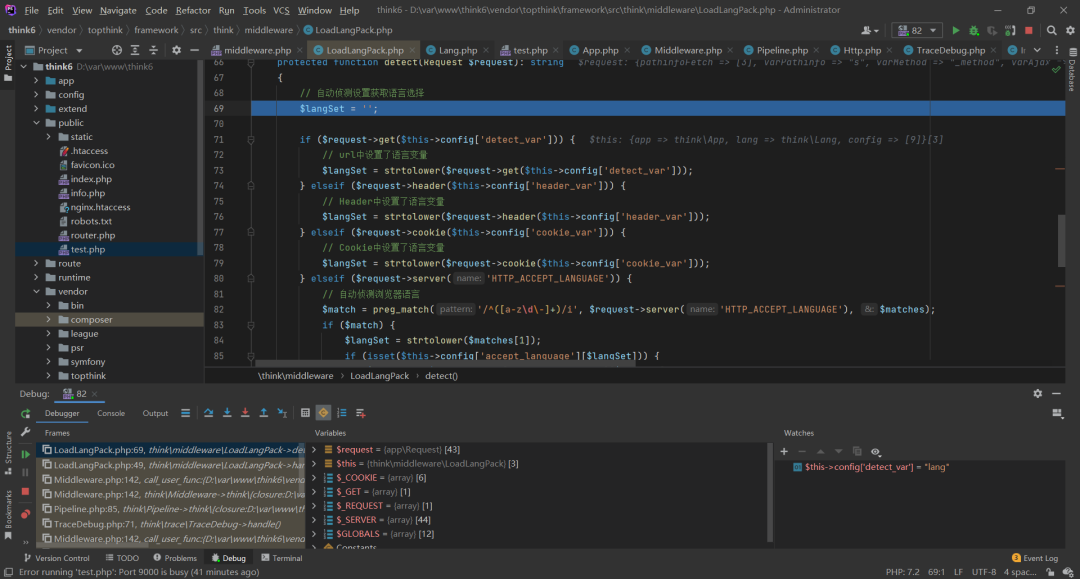Click Run with Coverage icon
Screen dimensions: 1080x579
tap(992, 30)
